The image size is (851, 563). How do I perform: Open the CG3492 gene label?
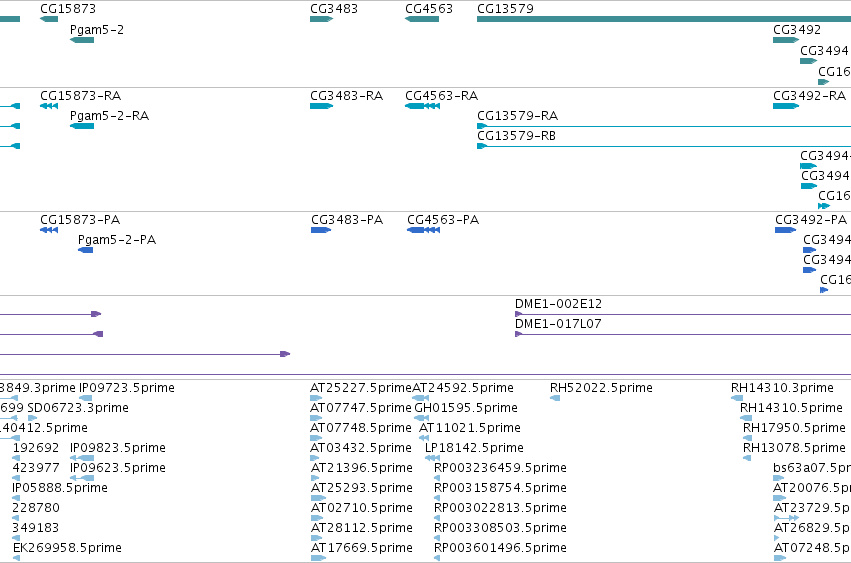pyautogui.click(x=797, y=30)
